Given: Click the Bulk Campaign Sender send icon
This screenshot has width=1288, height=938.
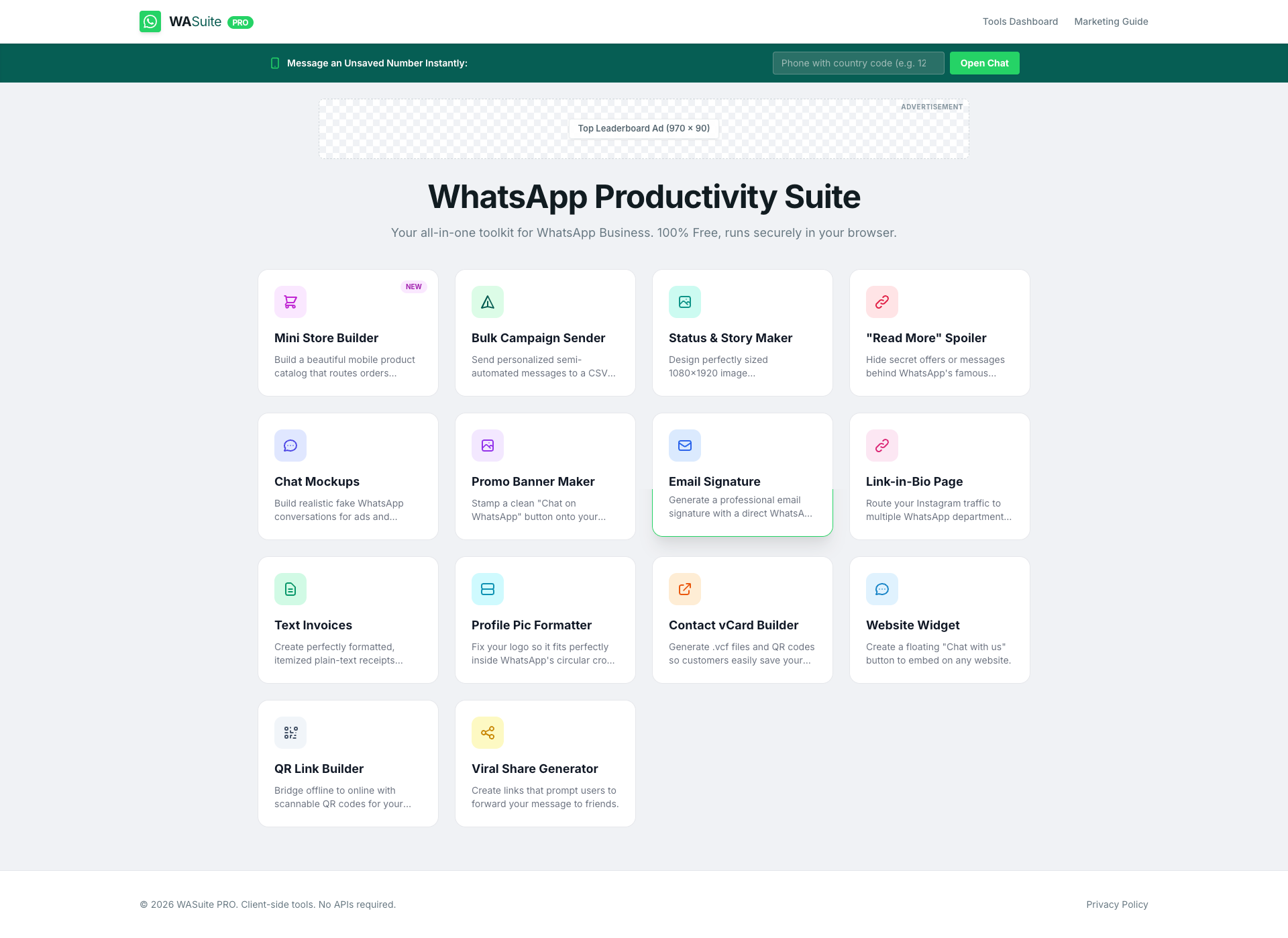Looking at the screenshot, I should [488, 302].
